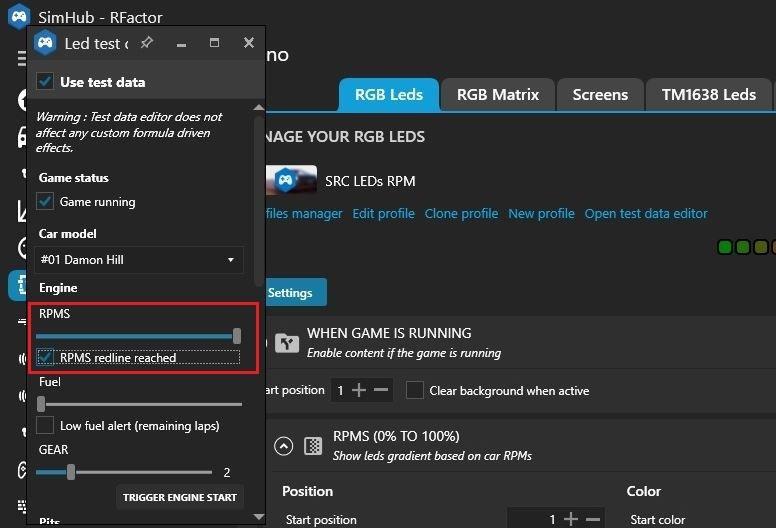Screen dimensions: 776x528
Task: Toggle the Use test data checkbox
Action: (45, 81)
